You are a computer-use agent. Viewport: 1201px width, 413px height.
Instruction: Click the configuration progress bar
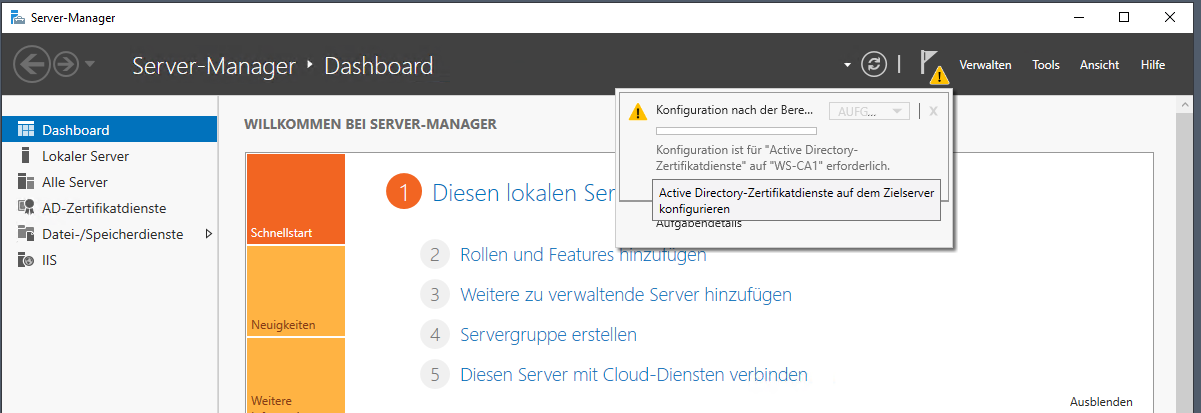[x=736, y=131]
